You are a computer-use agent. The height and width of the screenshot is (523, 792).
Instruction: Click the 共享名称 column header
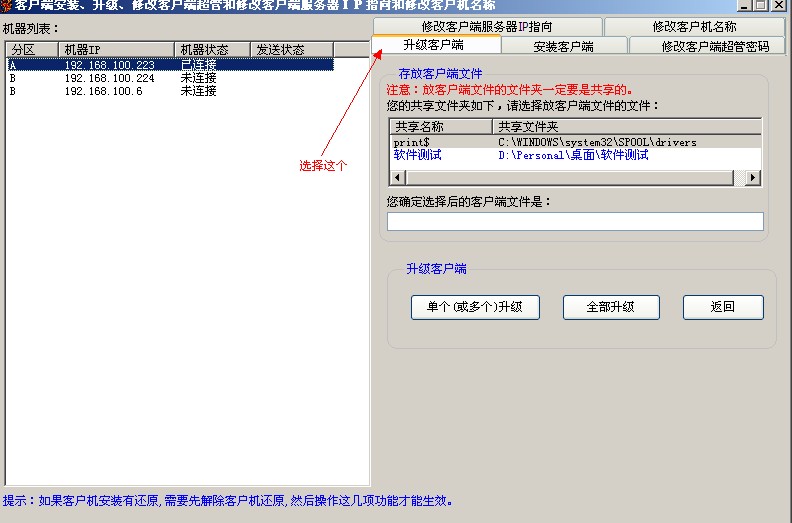click(x=441, y=126)
